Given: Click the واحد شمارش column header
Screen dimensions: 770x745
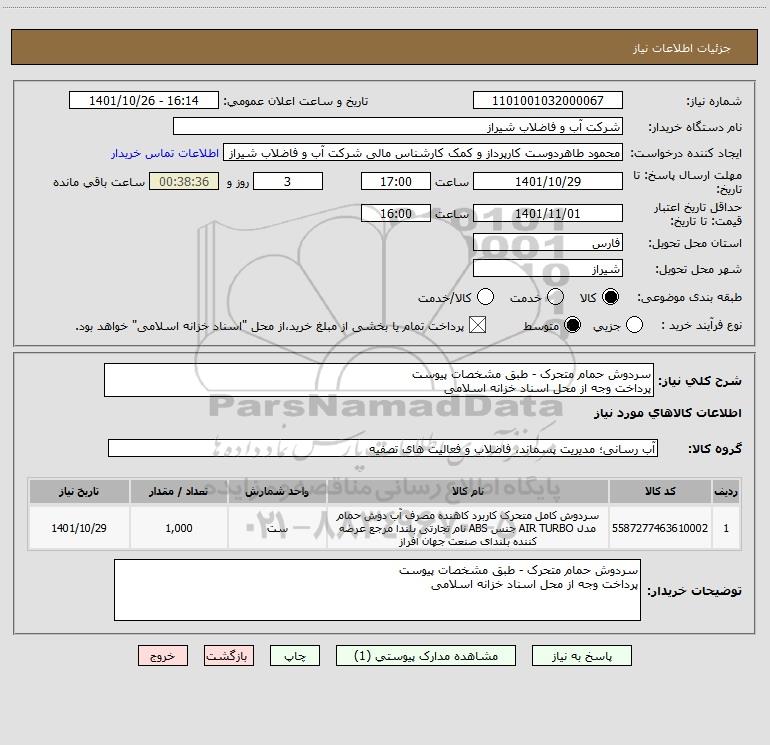Looking at the screenshot, I should tap(277, 491).
